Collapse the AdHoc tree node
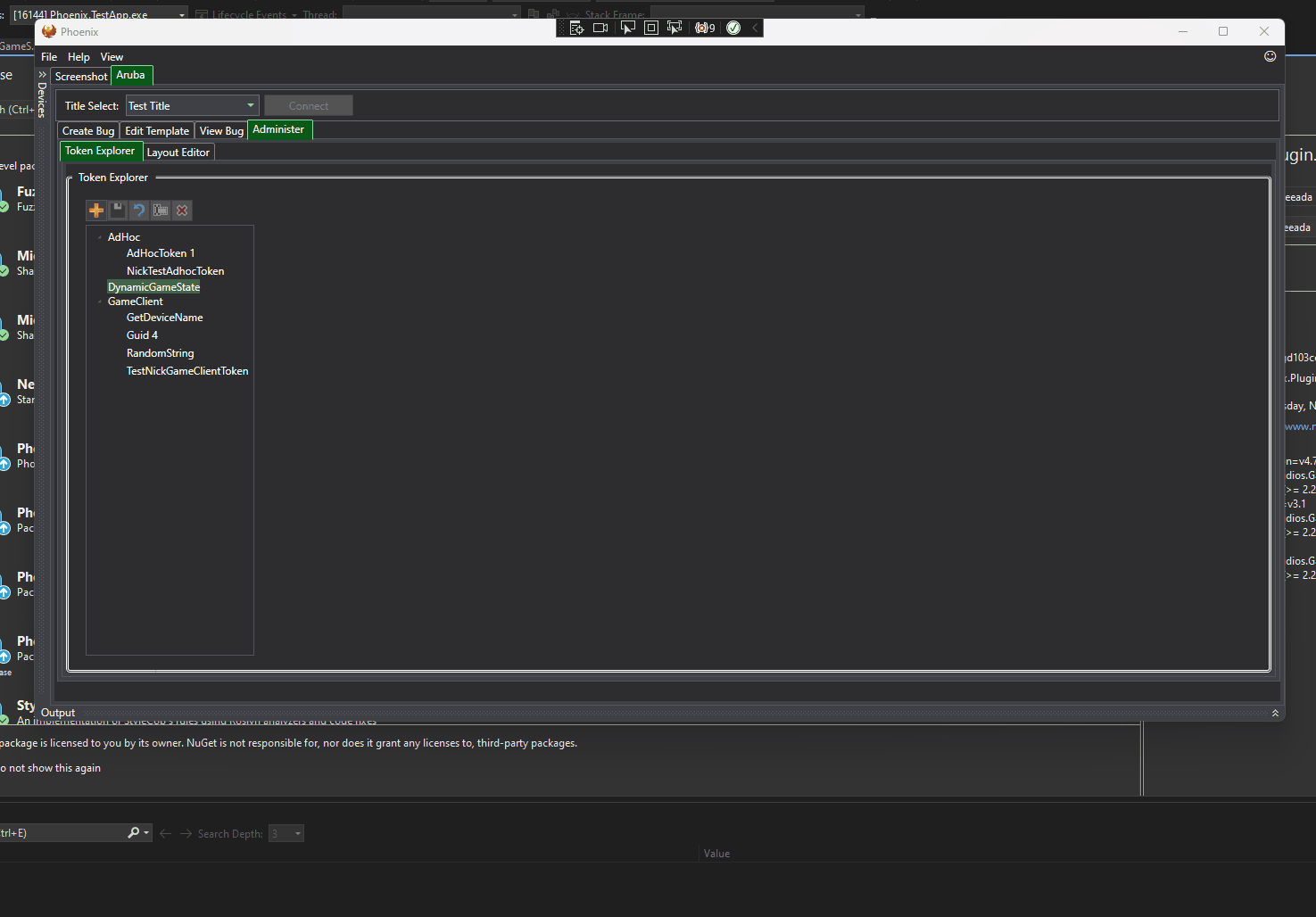The width and height of the screenshot is (1316, 917). (100, 237)
